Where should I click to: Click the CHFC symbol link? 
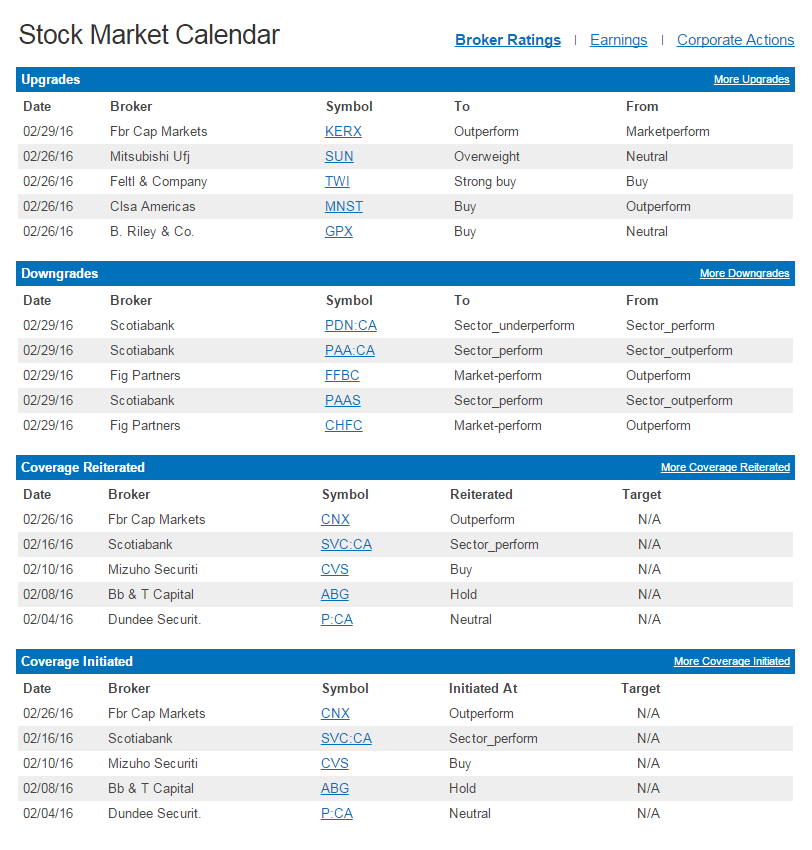point(344,426)
